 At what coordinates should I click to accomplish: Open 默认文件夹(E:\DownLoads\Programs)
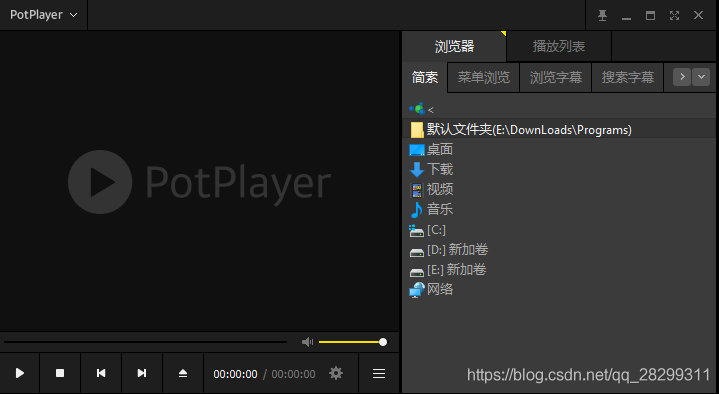point(559,130)
